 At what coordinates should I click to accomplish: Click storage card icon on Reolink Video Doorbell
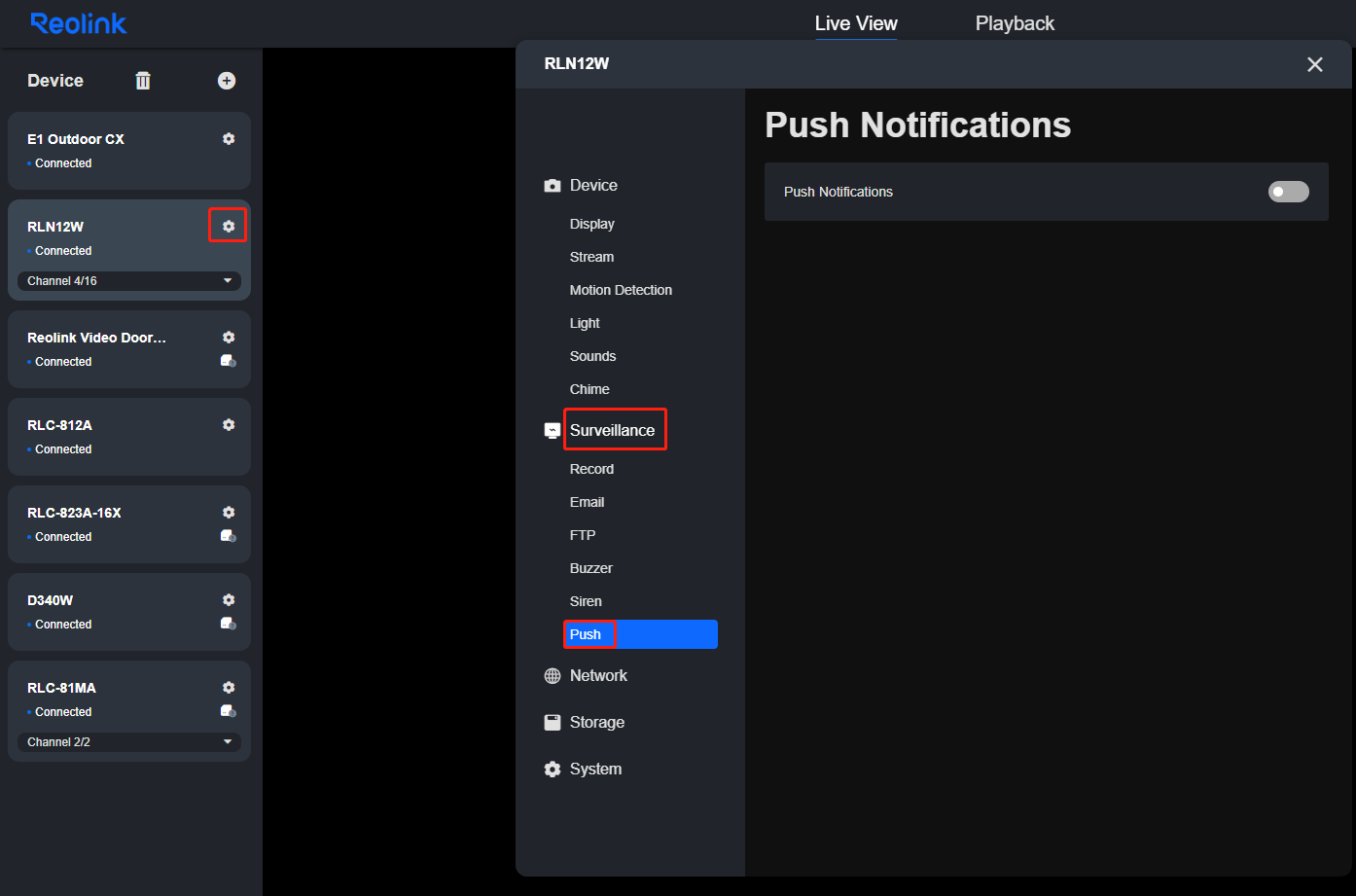[x=229, y=361]
